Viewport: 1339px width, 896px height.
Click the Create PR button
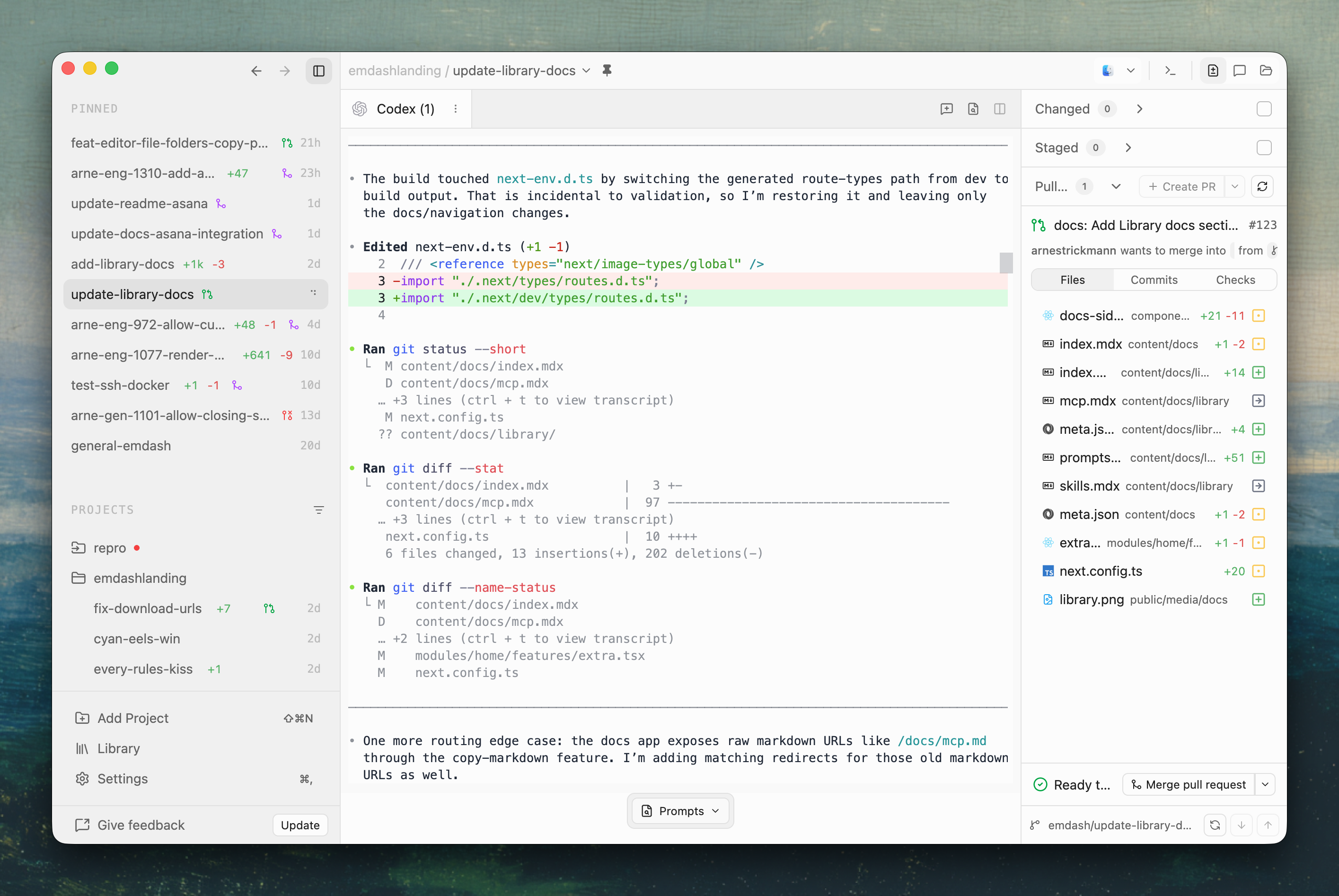tap(1182, 186)
